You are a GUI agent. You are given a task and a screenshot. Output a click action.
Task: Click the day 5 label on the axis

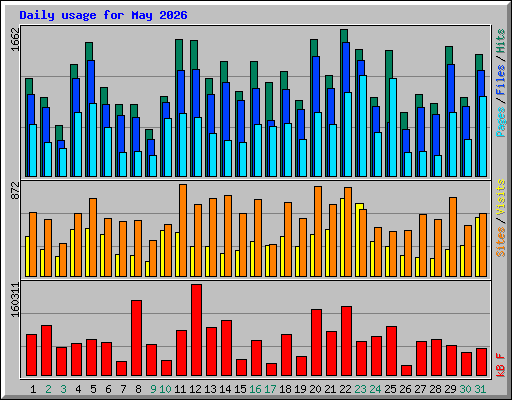(93, 389)
